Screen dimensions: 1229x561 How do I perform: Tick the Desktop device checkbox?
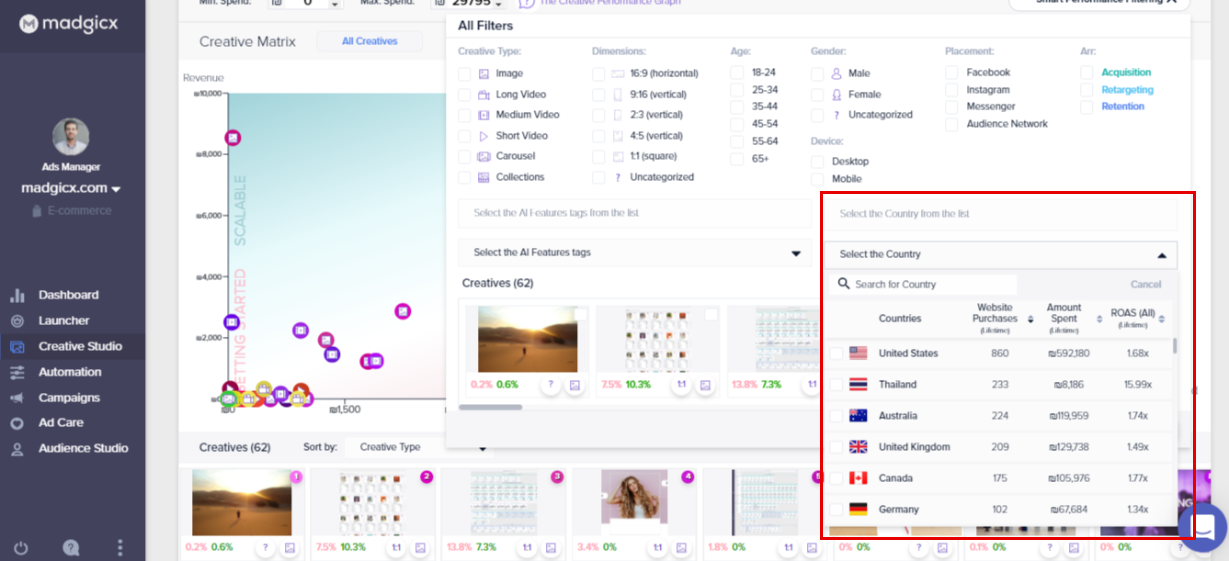(818, 161)
